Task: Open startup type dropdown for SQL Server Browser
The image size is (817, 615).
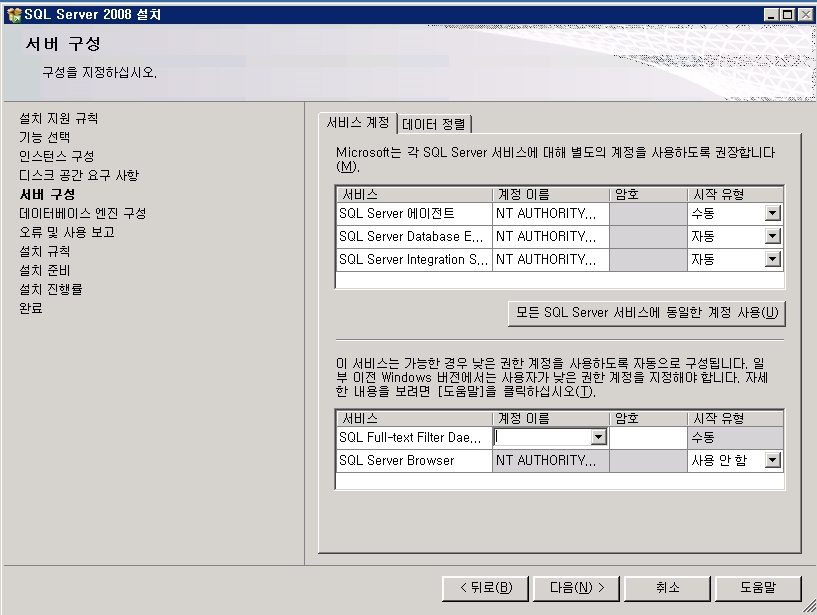Action: pos(772,460)
